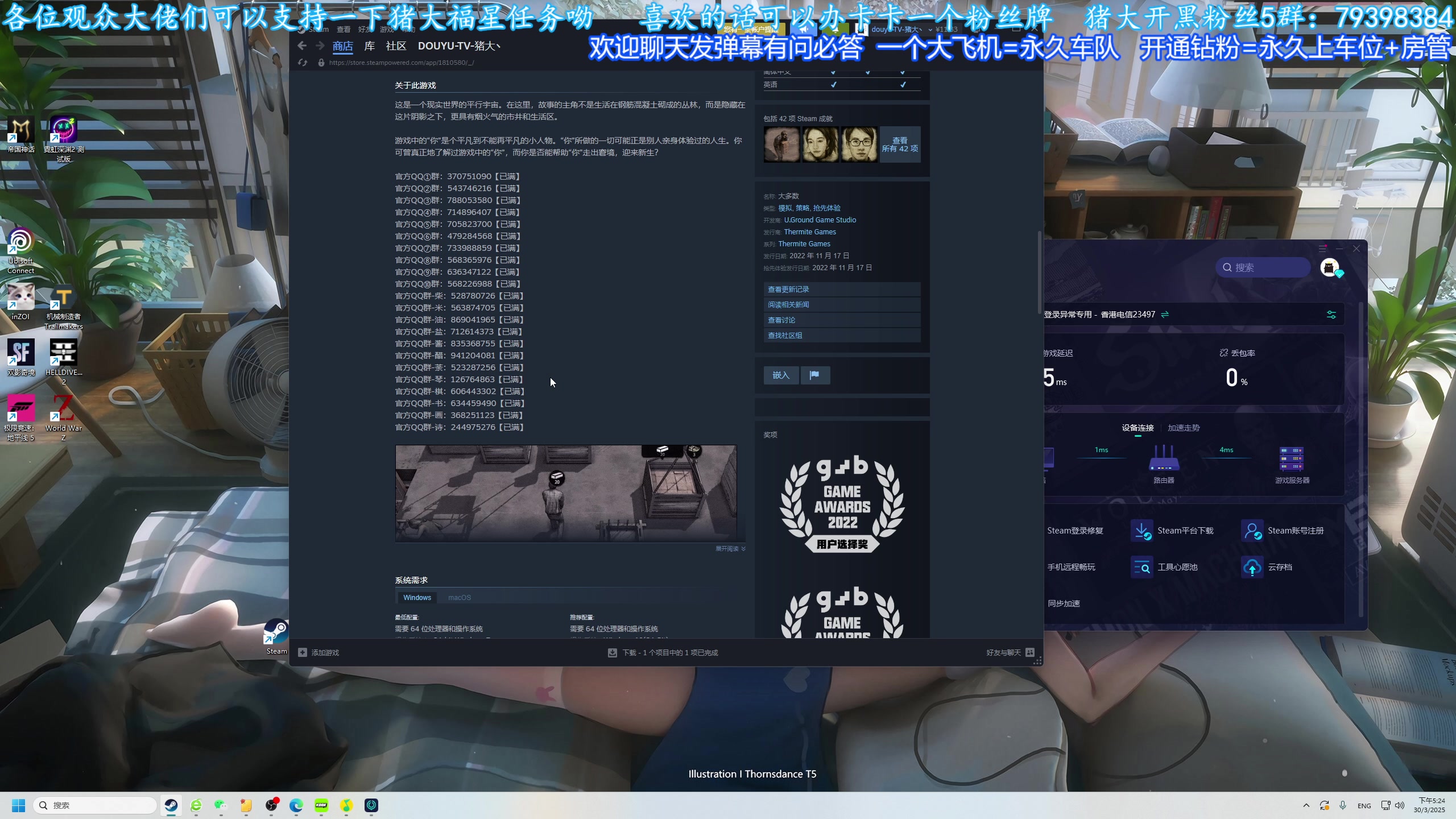This screenshot has height=819, width=1456.
Task: Click 阅读相关新闻 button
Action: click(x=842, y=305)
